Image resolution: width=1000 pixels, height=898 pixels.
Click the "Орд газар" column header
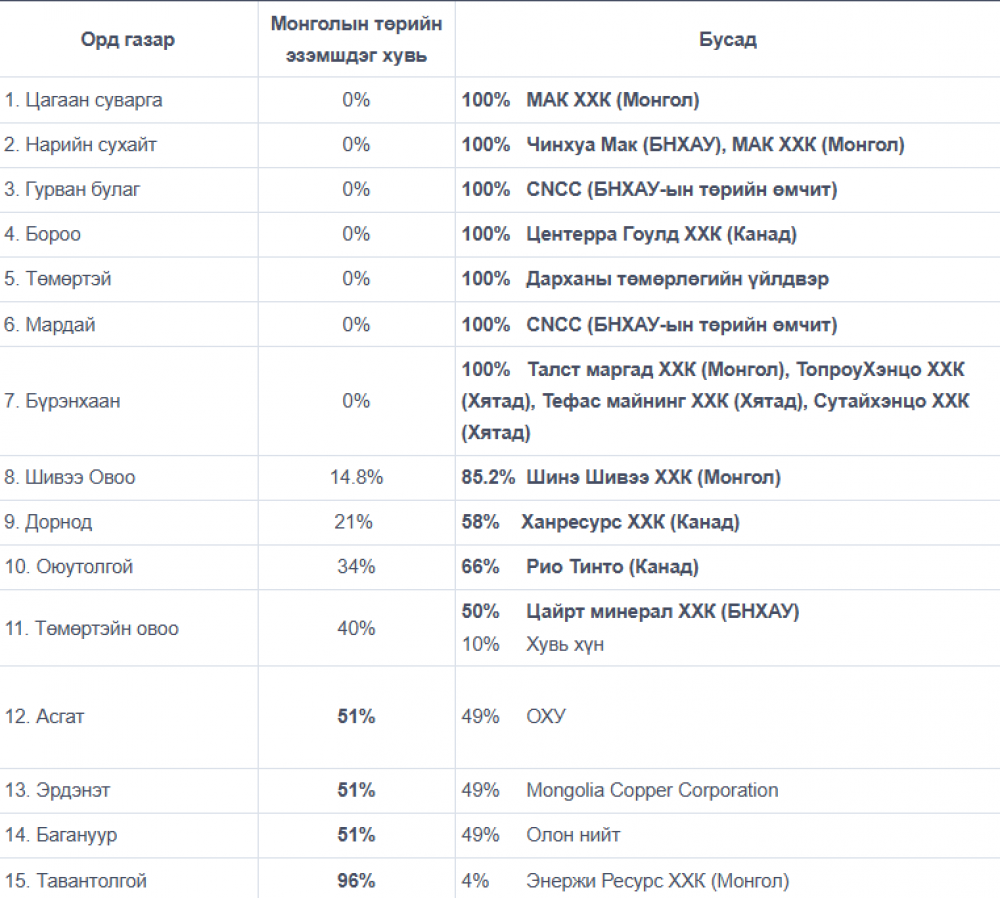[x=127, y=40]
